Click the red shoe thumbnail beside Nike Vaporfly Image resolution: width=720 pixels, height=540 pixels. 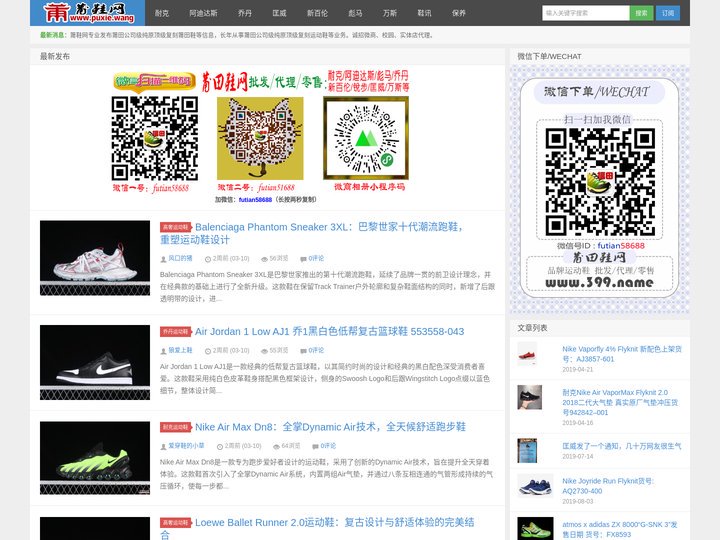point(527,354)
